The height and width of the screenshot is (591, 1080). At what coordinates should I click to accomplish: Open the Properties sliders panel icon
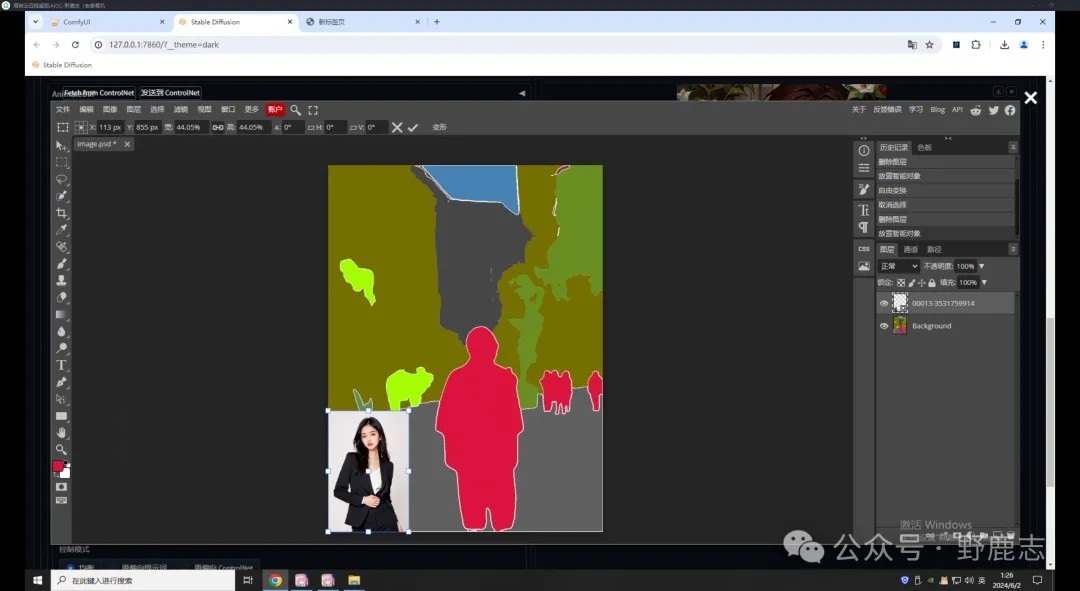pyautogui.click(x=864, y=167)
